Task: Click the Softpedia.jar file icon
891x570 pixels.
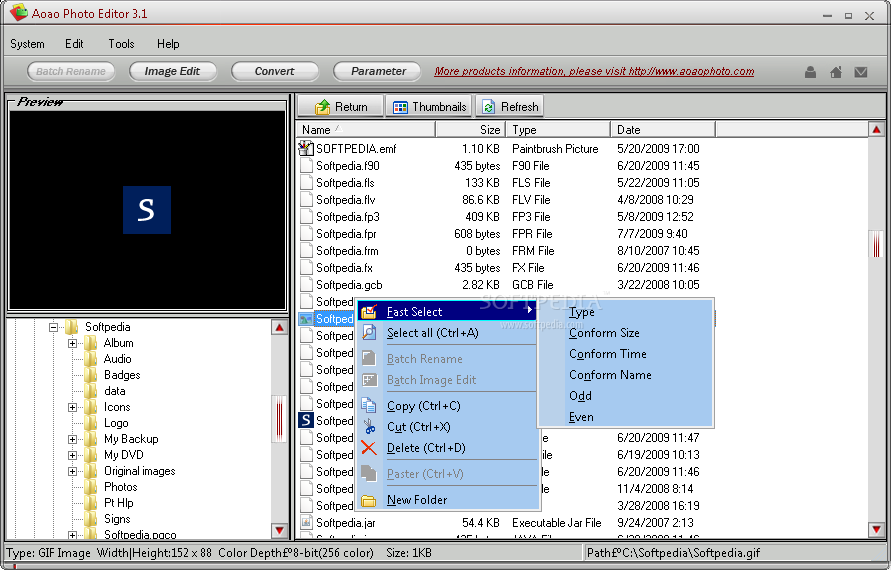Action: click(x=306, y=522)
